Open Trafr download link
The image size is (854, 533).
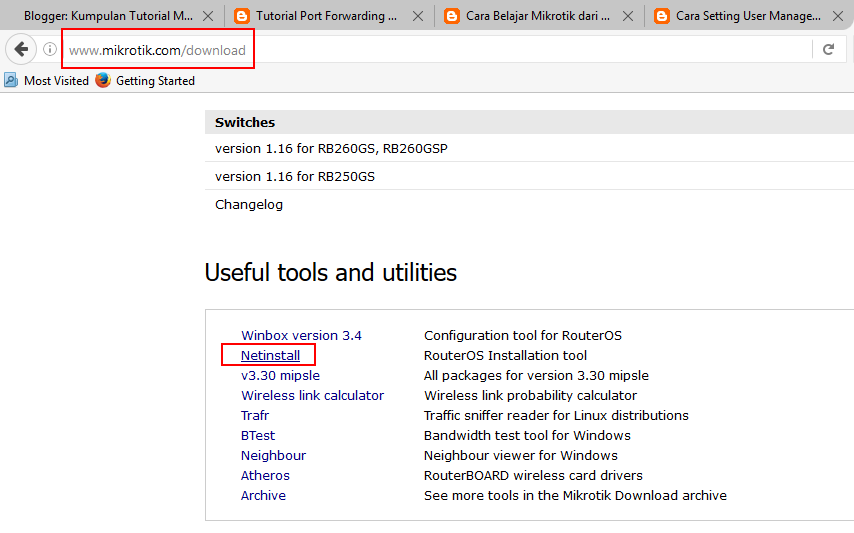point(255,415)
